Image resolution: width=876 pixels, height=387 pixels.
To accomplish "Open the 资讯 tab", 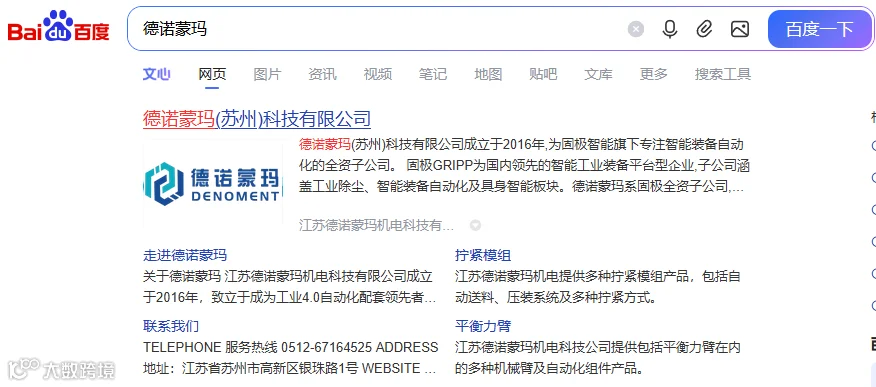I will pos(322,74).
